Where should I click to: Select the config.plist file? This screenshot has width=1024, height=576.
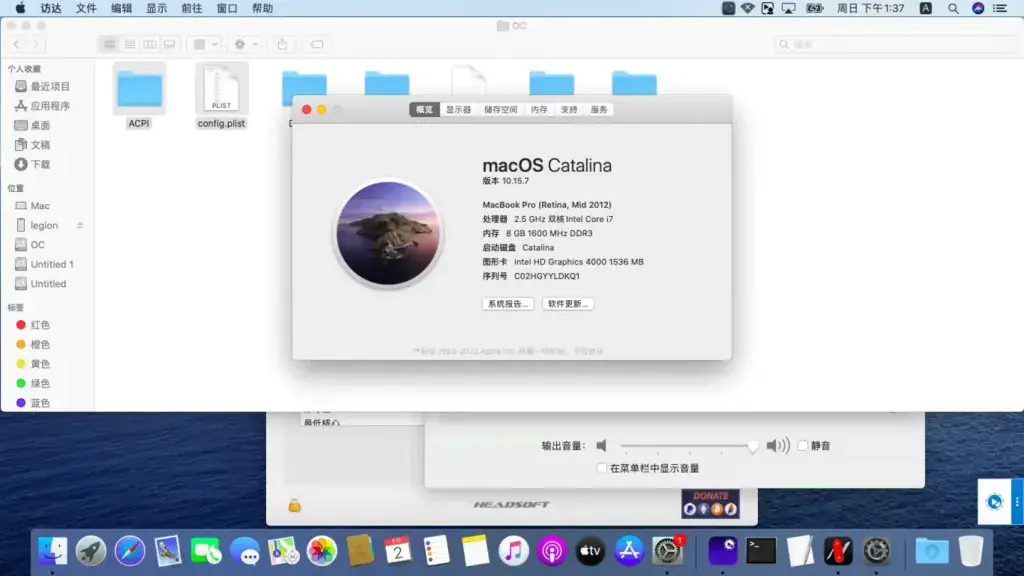[x=221, y=96]
